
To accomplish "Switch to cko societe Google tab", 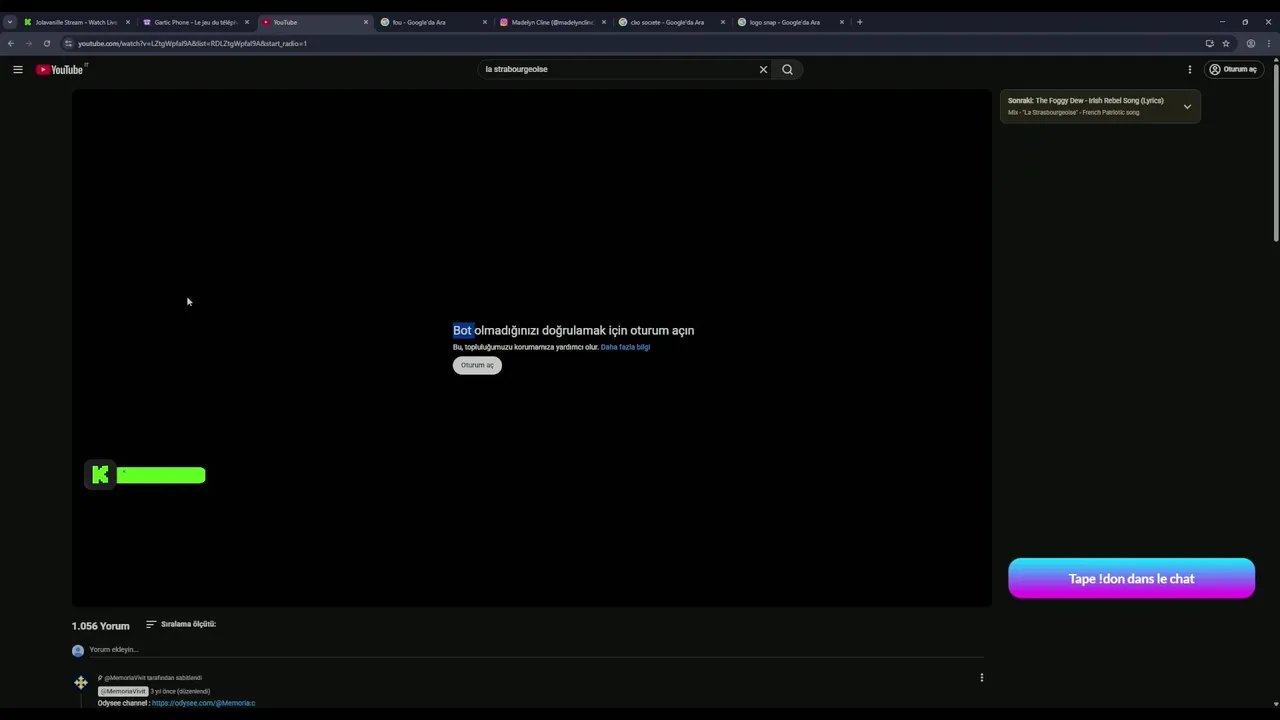I will tap(671, 22).
